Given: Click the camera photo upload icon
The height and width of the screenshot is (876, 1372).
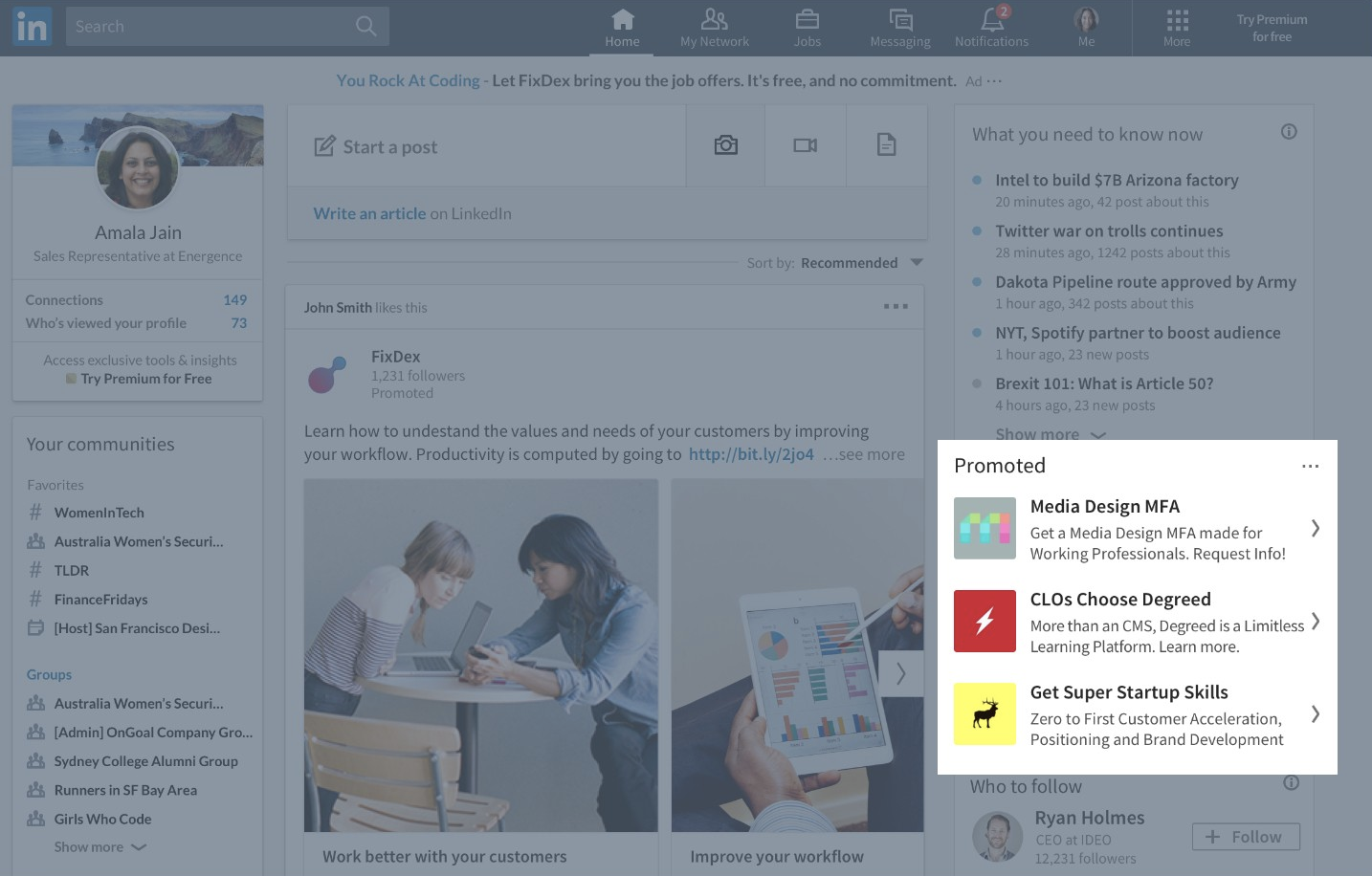Looking at the screenshot, I should click(x=726, y=145).
